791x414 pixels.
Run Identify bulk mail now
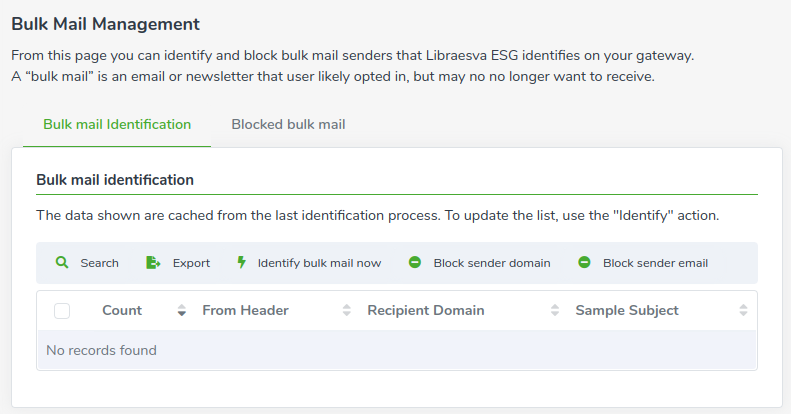(319, 263)
